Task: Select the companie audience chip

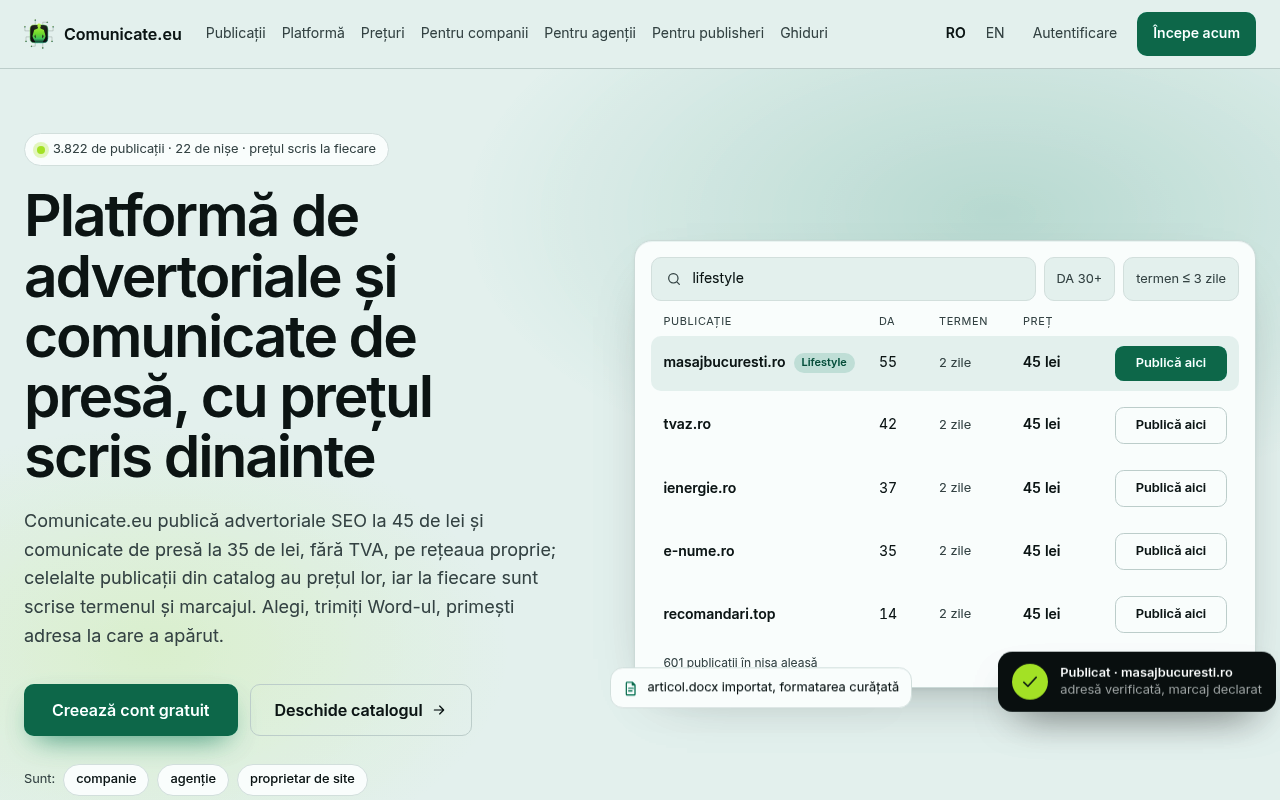Action: [106, 779]
